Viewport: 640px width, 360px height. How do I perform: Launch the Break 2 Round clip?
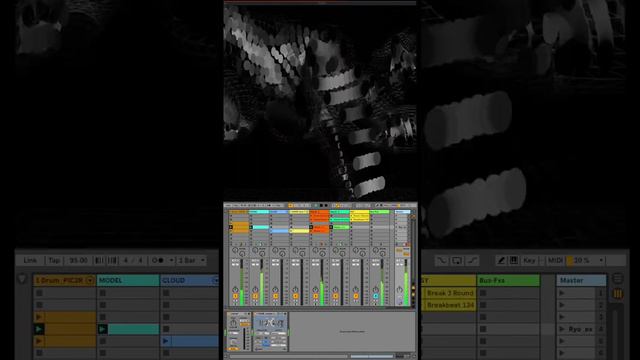coord(450,293)
